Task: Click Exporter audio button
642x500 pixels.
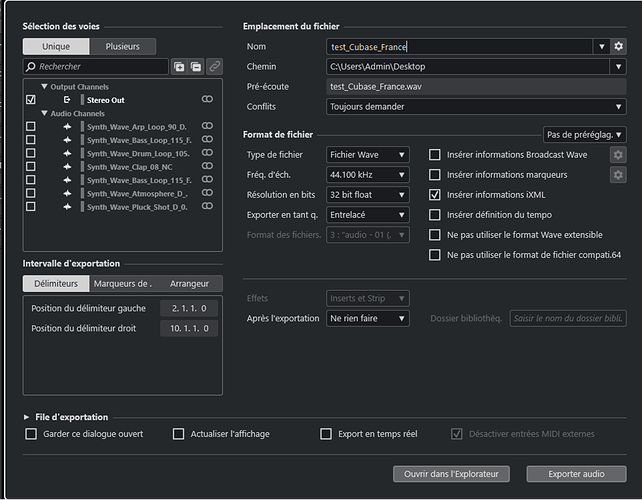Action: click(576, 474)
